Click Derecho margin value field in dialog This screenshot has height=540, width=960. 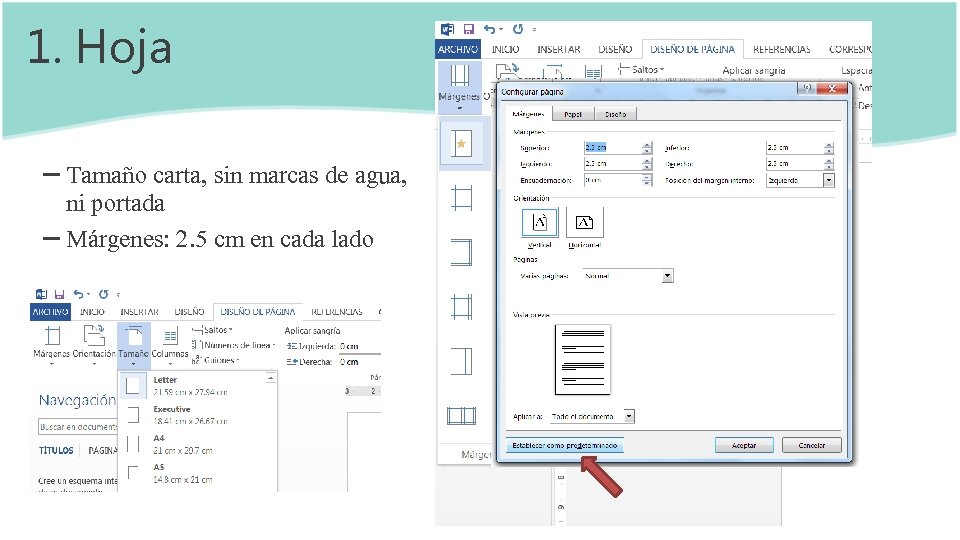click(795, 164)
